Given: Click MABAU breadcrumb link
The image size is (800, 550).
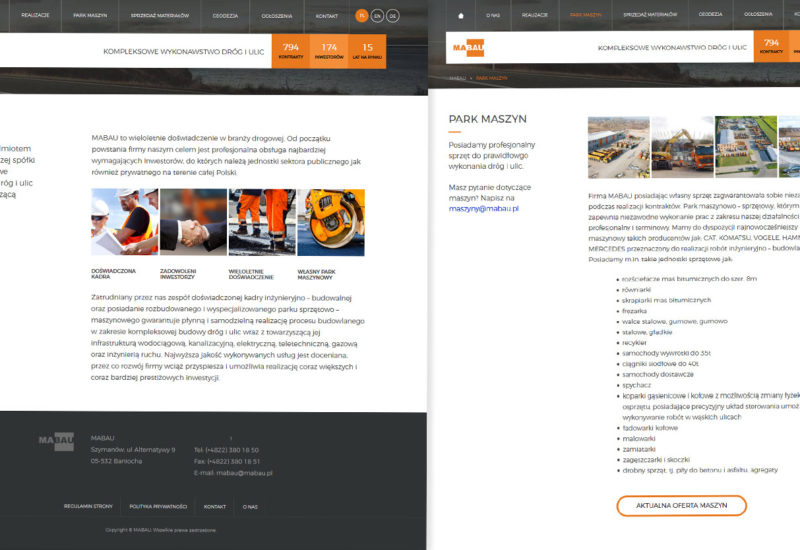Looking at the screenshot, I should pyautogui.click(x=457, y=77).
